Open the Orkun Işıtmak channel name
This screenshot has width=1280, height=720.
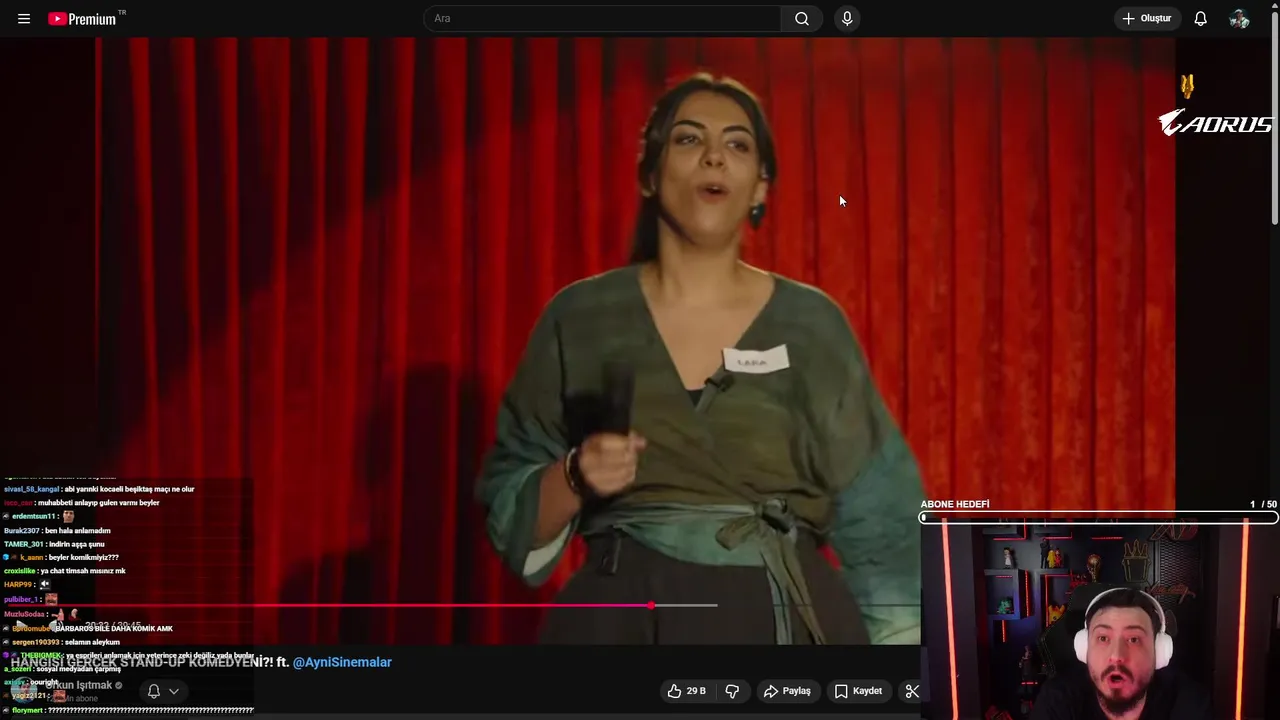point(81,685)
